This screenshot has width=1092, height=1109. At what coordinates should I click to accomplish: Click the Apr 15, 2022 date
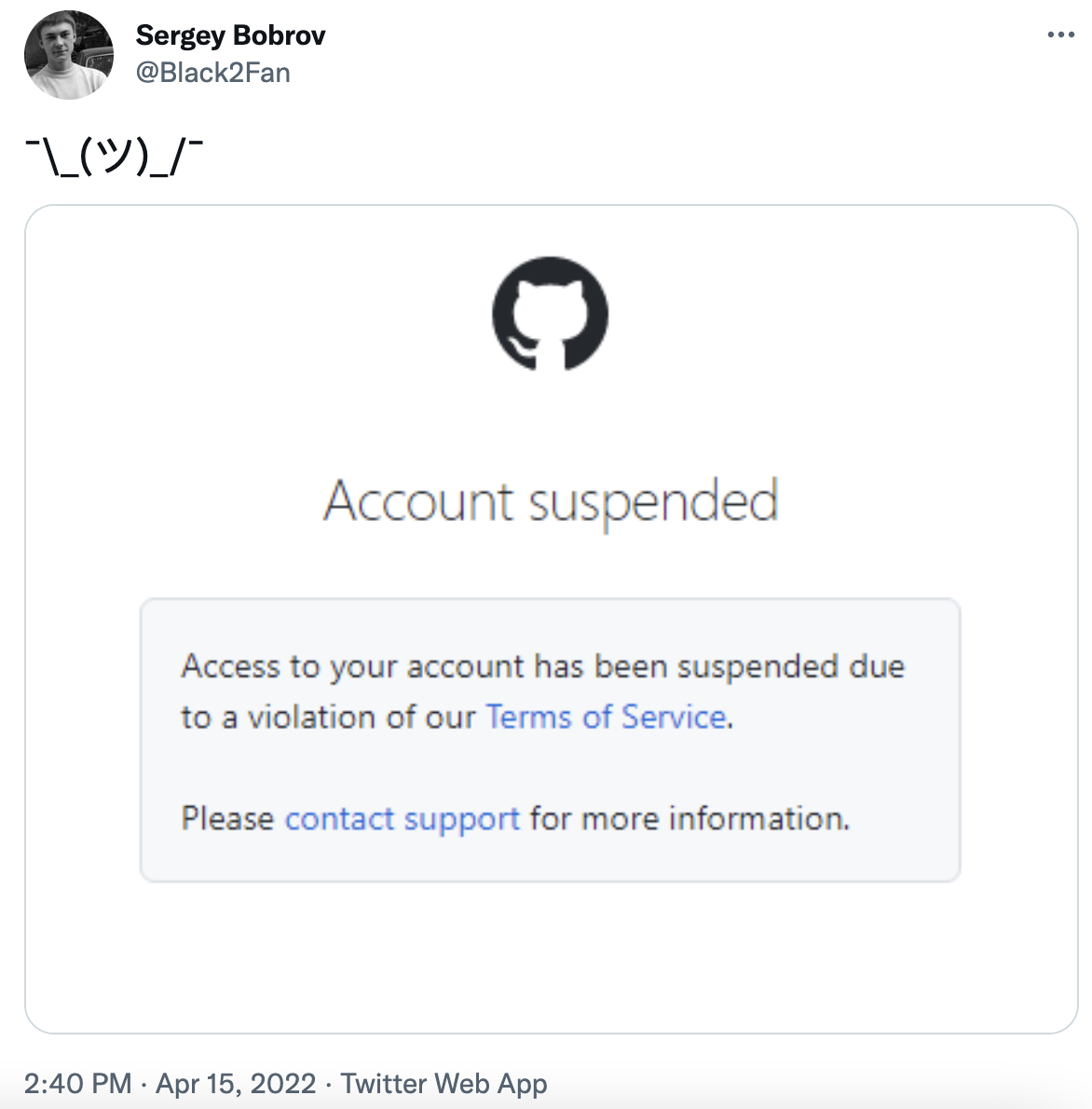pyautogui.click(x=236, y=1084)
